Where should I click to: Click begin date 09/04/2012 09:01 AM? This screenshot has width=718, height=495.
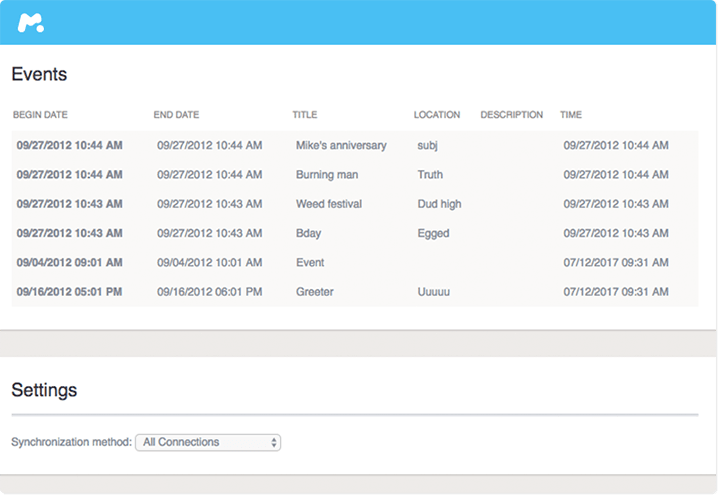pos(70,263)
